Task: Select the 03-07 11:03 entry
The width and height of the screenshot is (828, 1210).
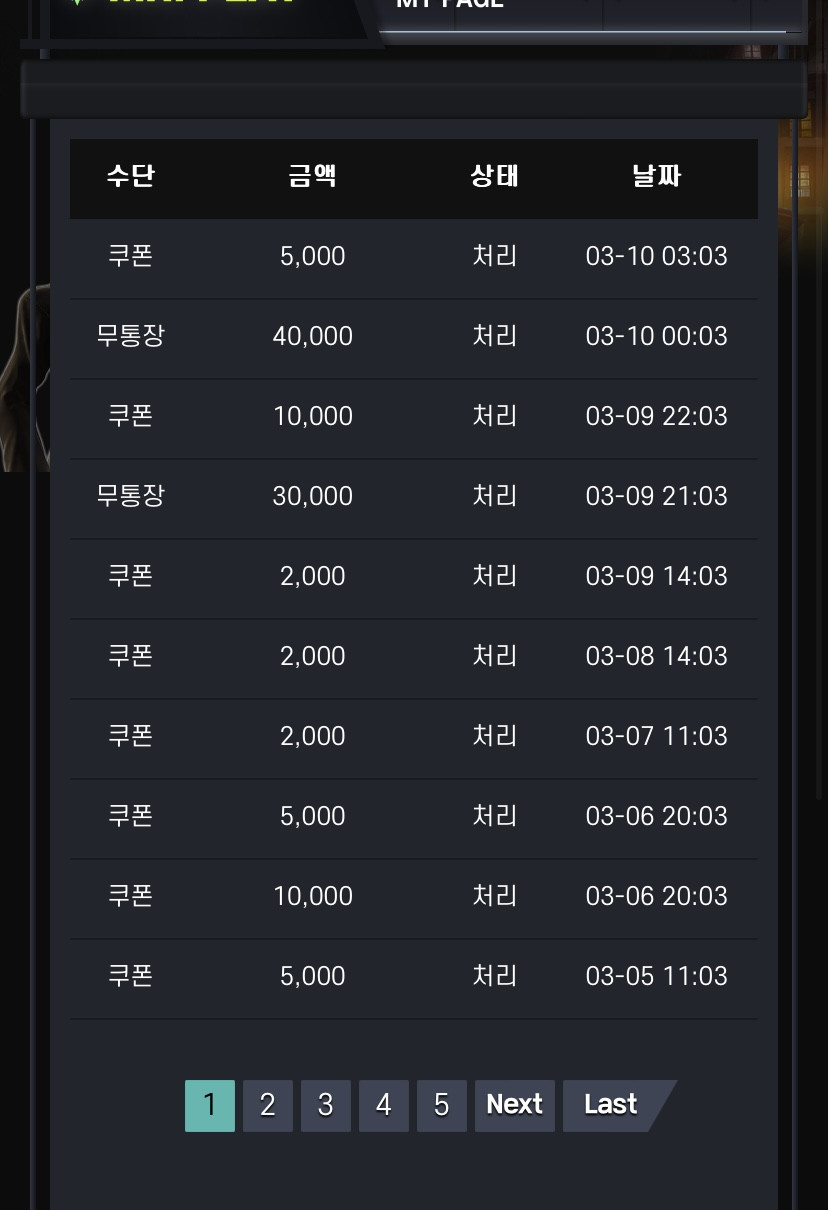Action: click(x=414, y=738)
